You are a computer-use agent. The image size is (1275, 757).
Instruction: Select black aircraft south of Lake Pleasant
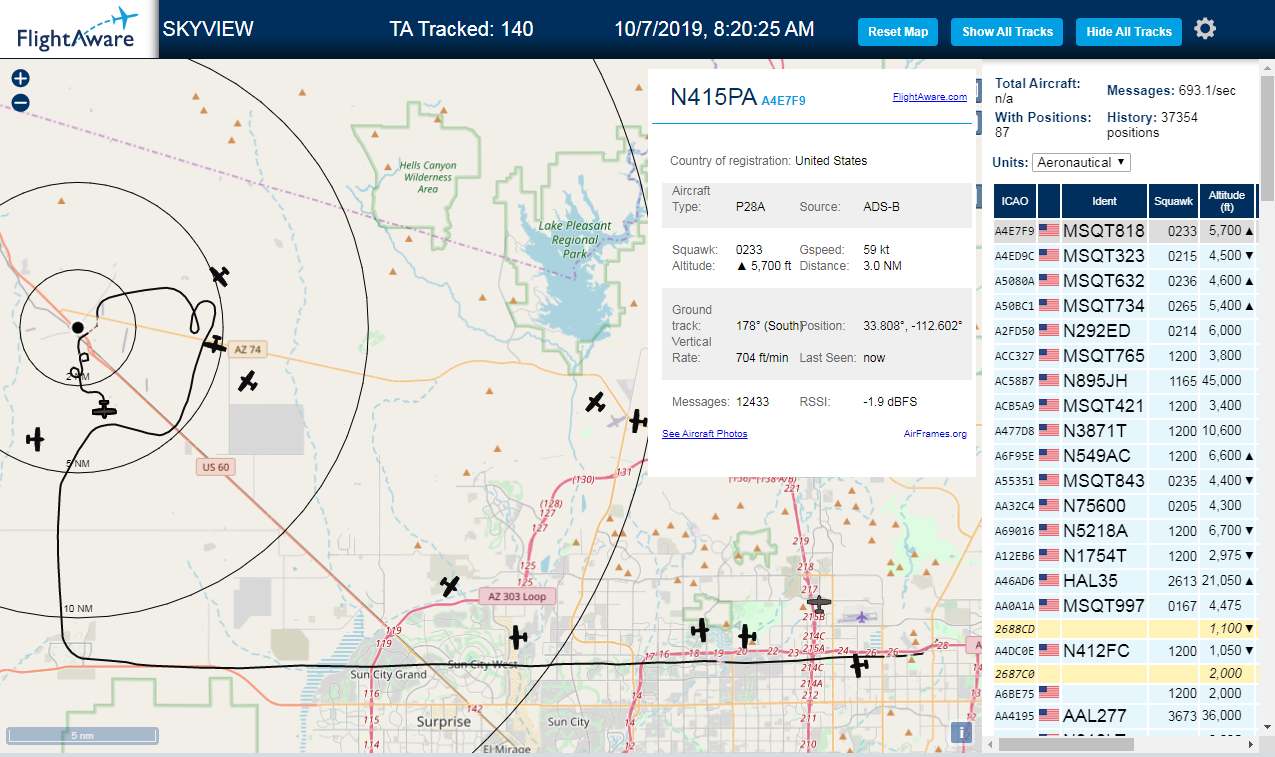pyautogui.click(x=596, y=402)
